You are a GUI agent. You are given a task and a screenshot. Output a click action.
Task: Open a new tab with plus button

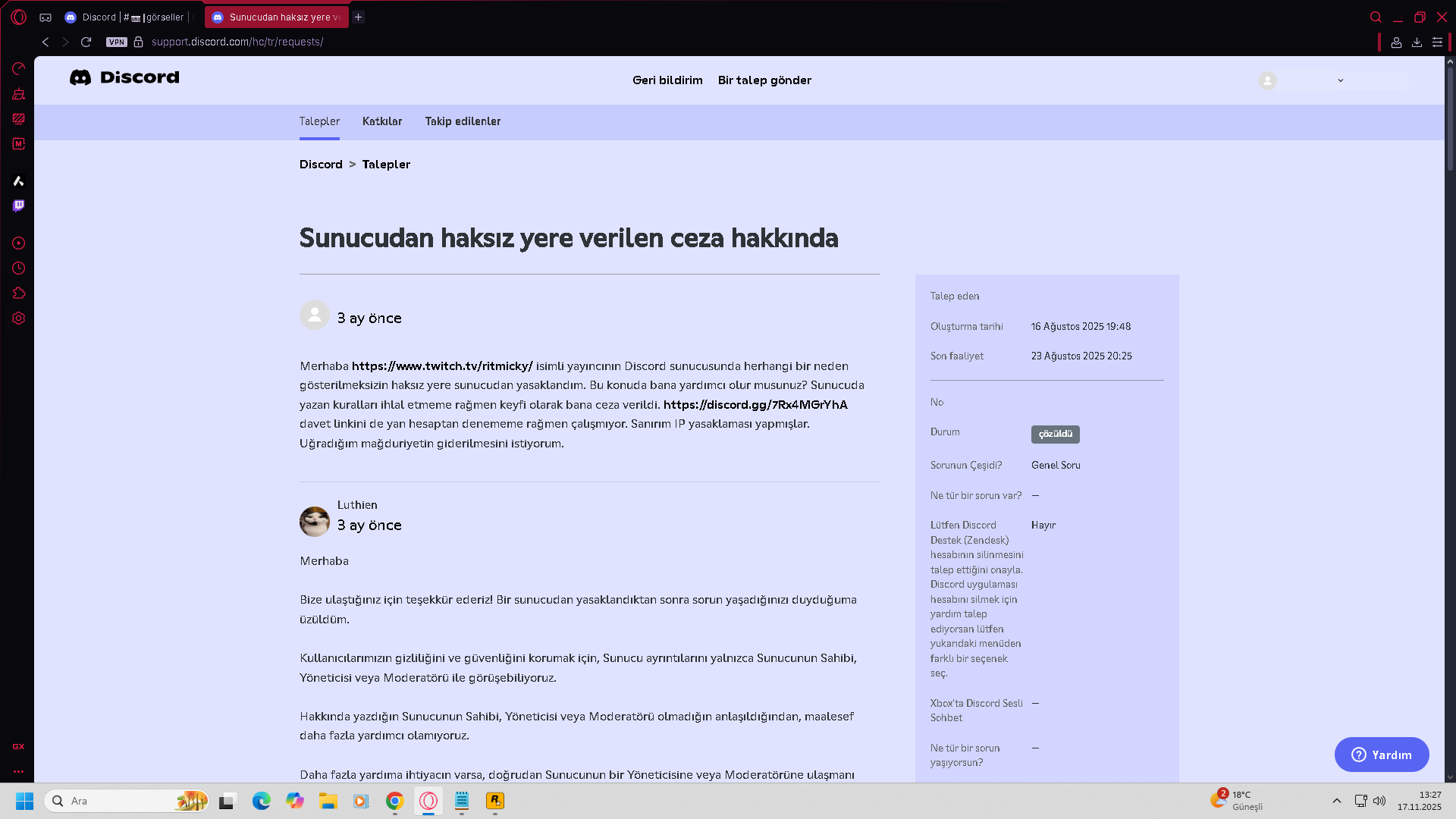pos(359,17)
